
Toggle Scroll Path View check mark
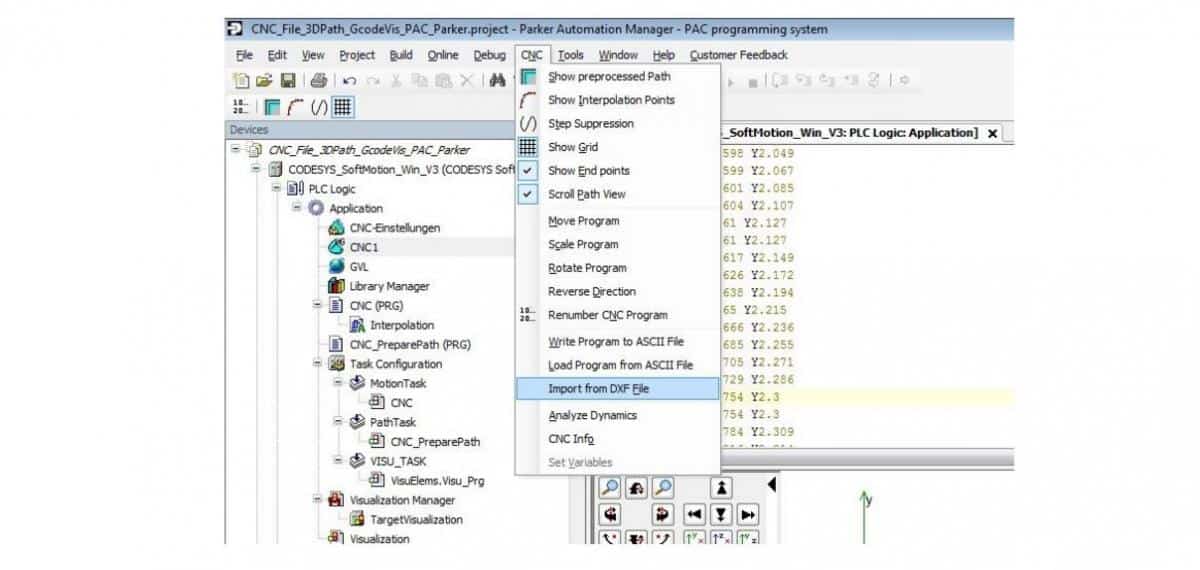pos(529,194)
